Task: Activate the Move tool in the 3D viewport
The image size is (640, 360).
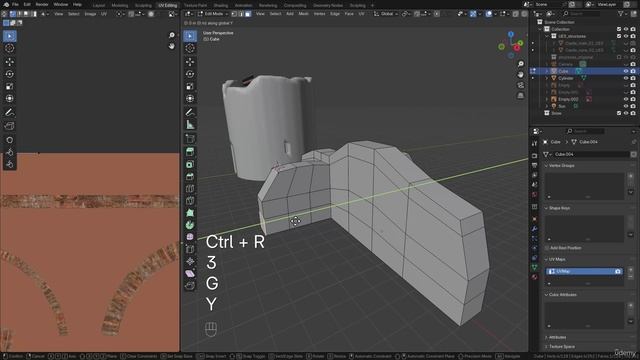Action: coord(190,62)
